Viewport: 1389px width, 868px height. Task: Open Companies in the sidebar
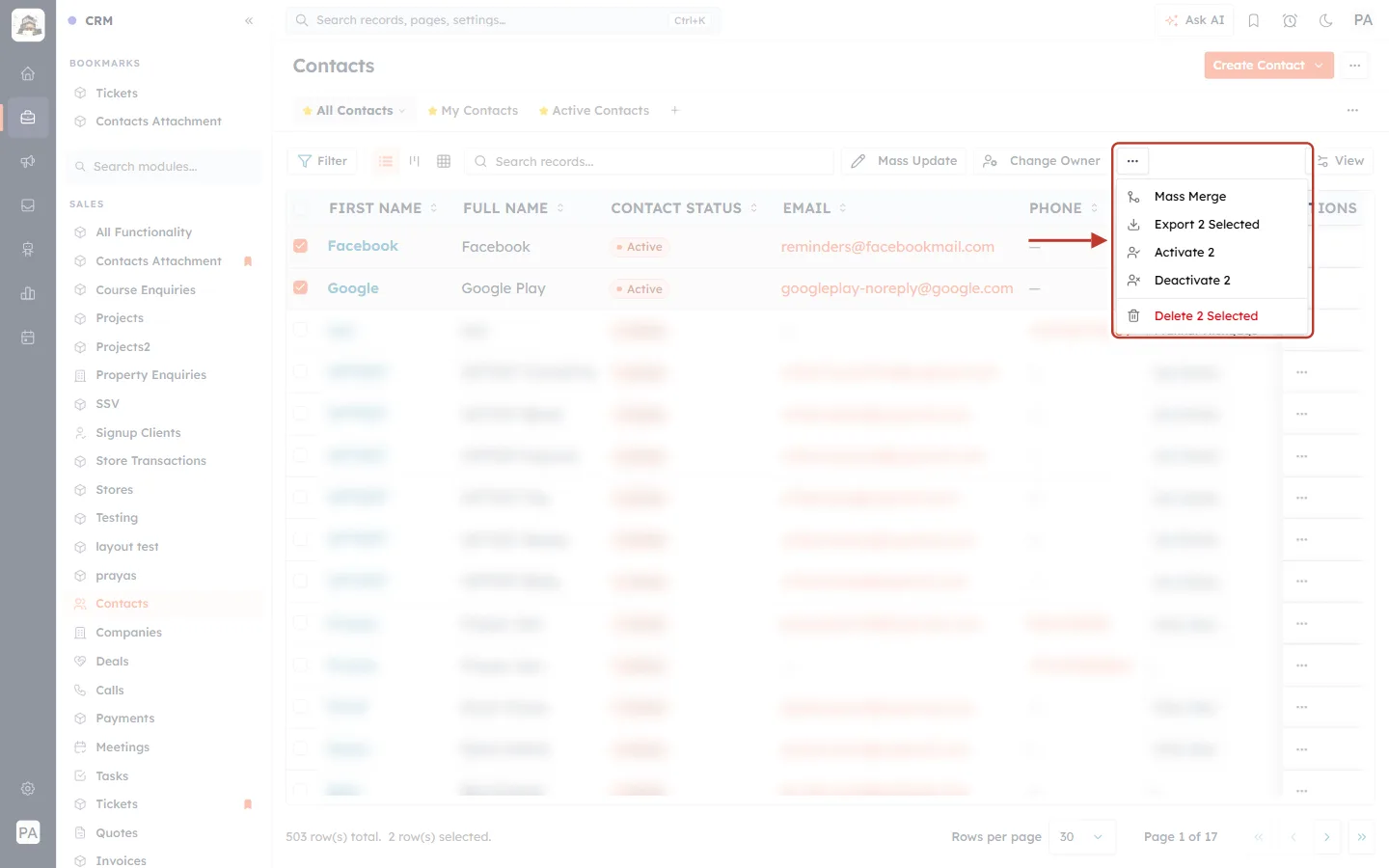click(x=128, y=633)
